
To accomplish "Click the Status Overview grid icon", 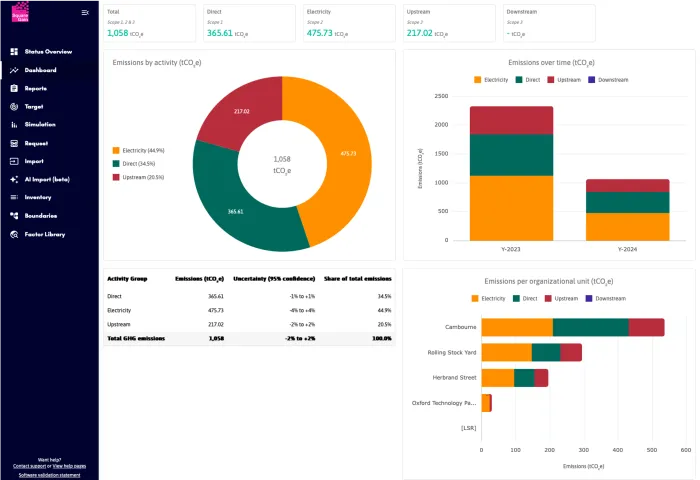I will click(x=14, y=52).
